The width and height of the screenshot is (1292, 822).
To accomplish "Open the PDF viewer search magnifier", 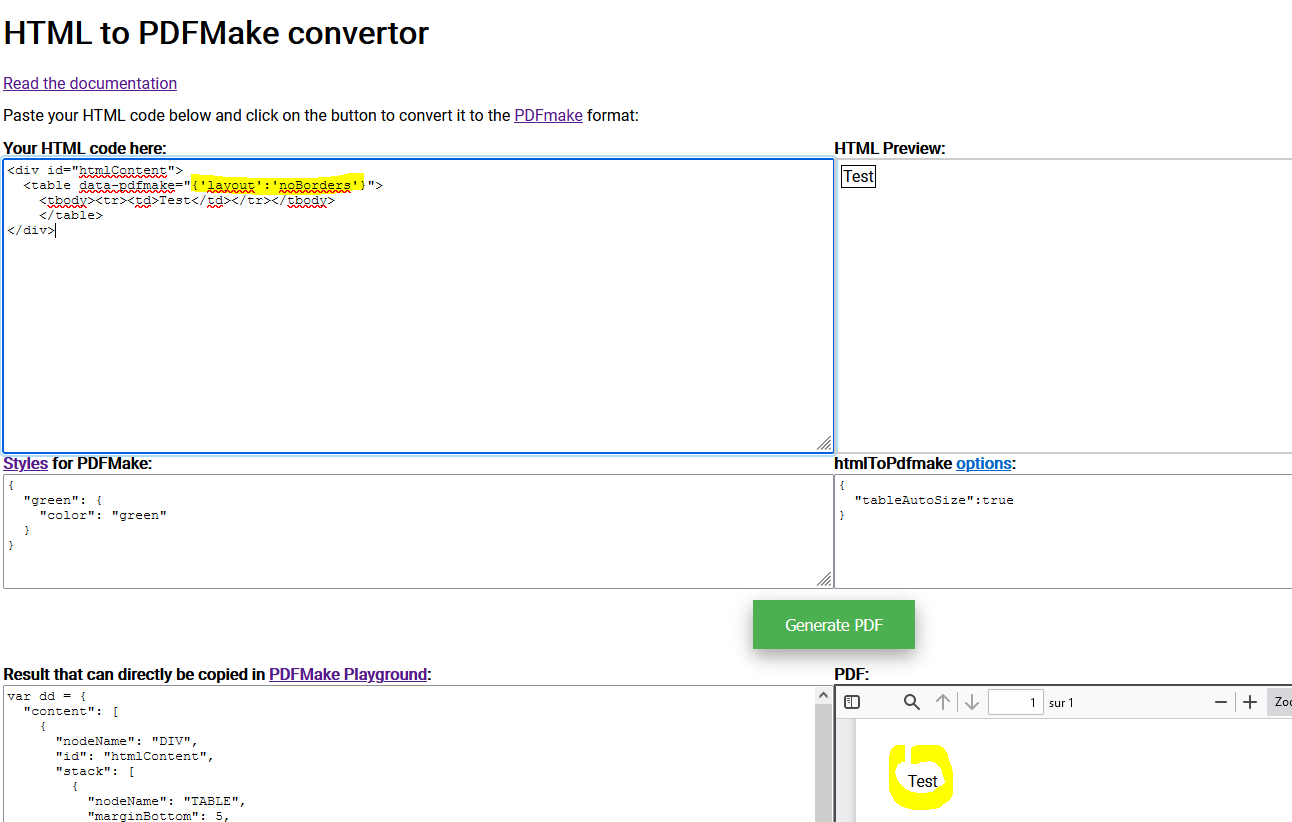I will [911, 702].
